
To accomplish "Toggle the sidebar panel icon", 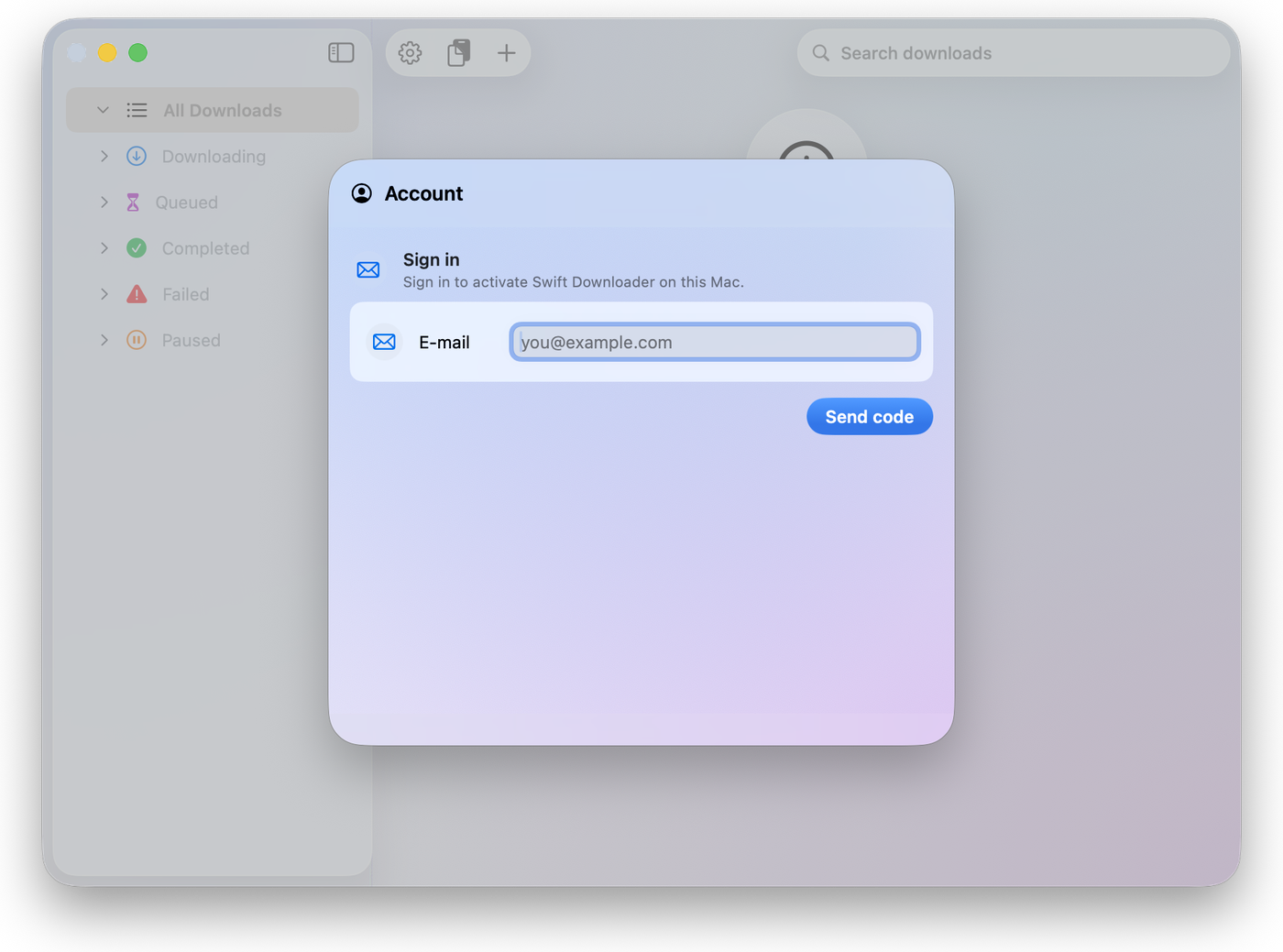I will pyautogui.click(x=341, y=53).
